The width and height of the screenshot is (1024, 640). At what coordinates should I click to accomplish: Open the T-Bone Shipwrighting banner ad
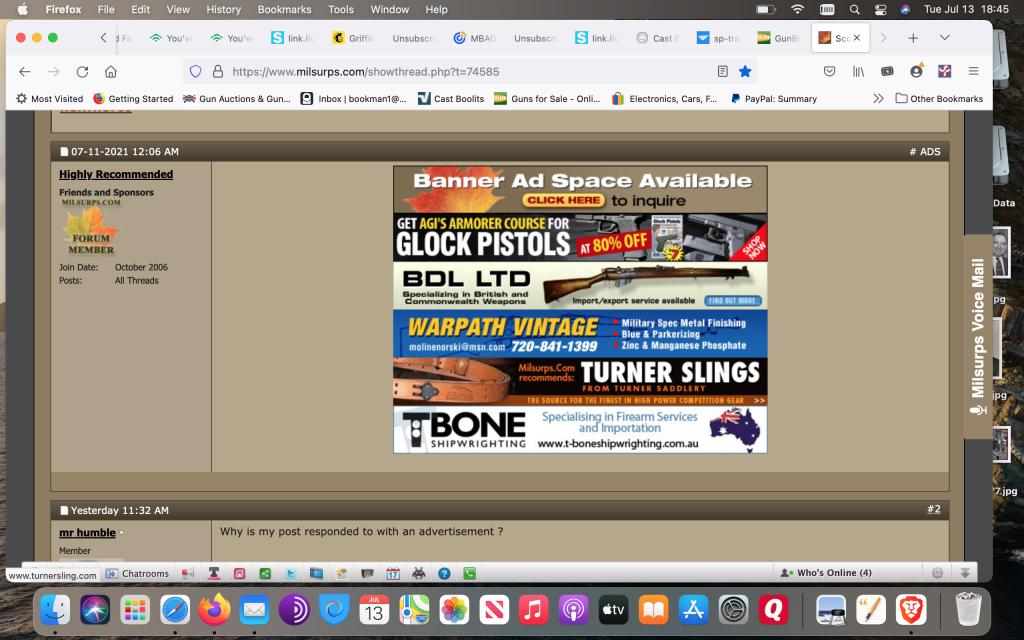[580, 430]
